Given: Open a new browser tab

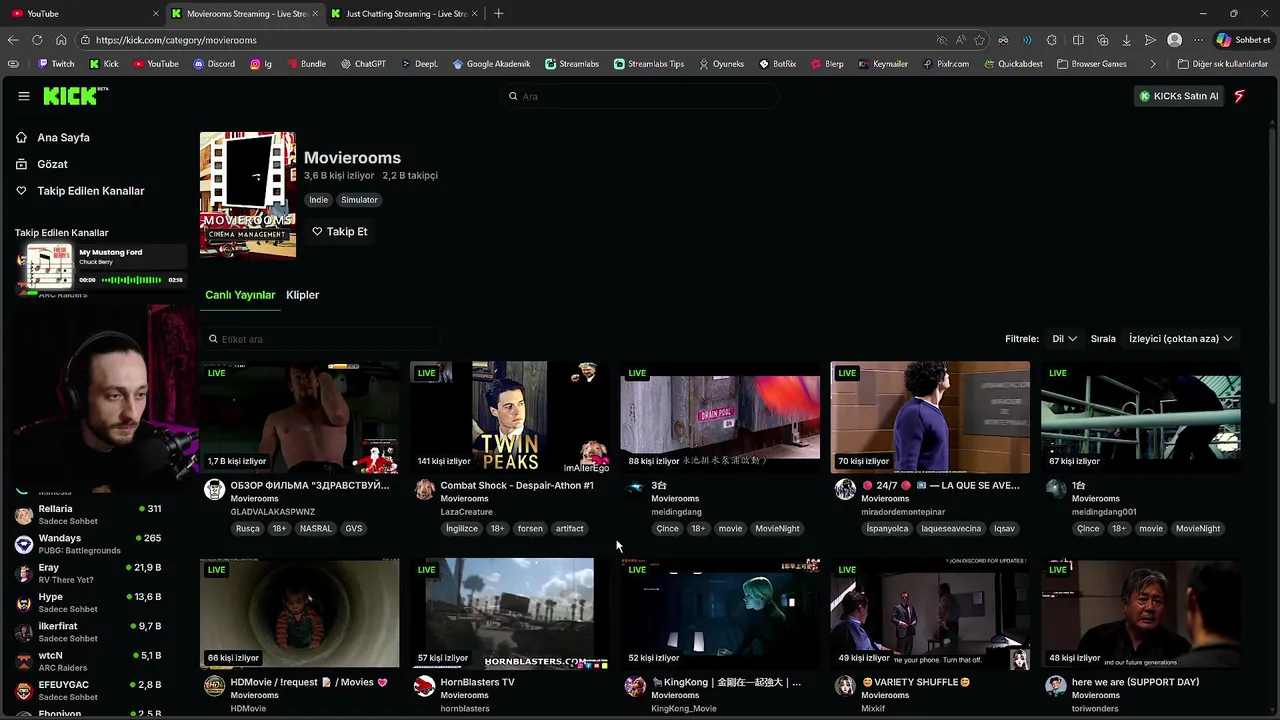Looking at the screenshot, I should point(498,14).
